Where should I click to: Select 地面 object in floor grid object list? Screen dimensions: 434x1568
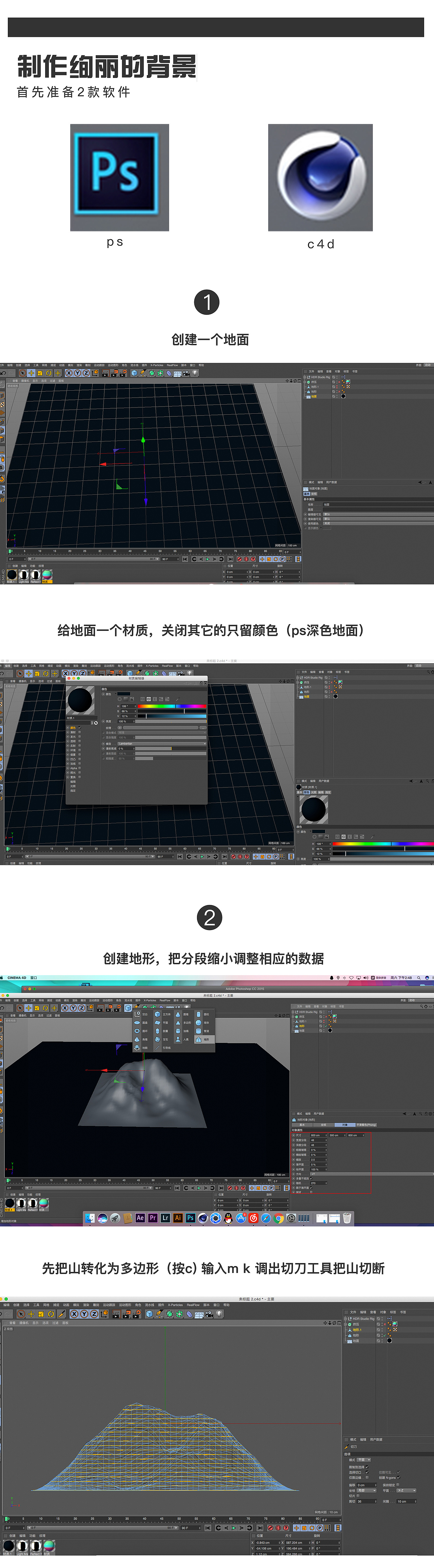coord(314,396)
